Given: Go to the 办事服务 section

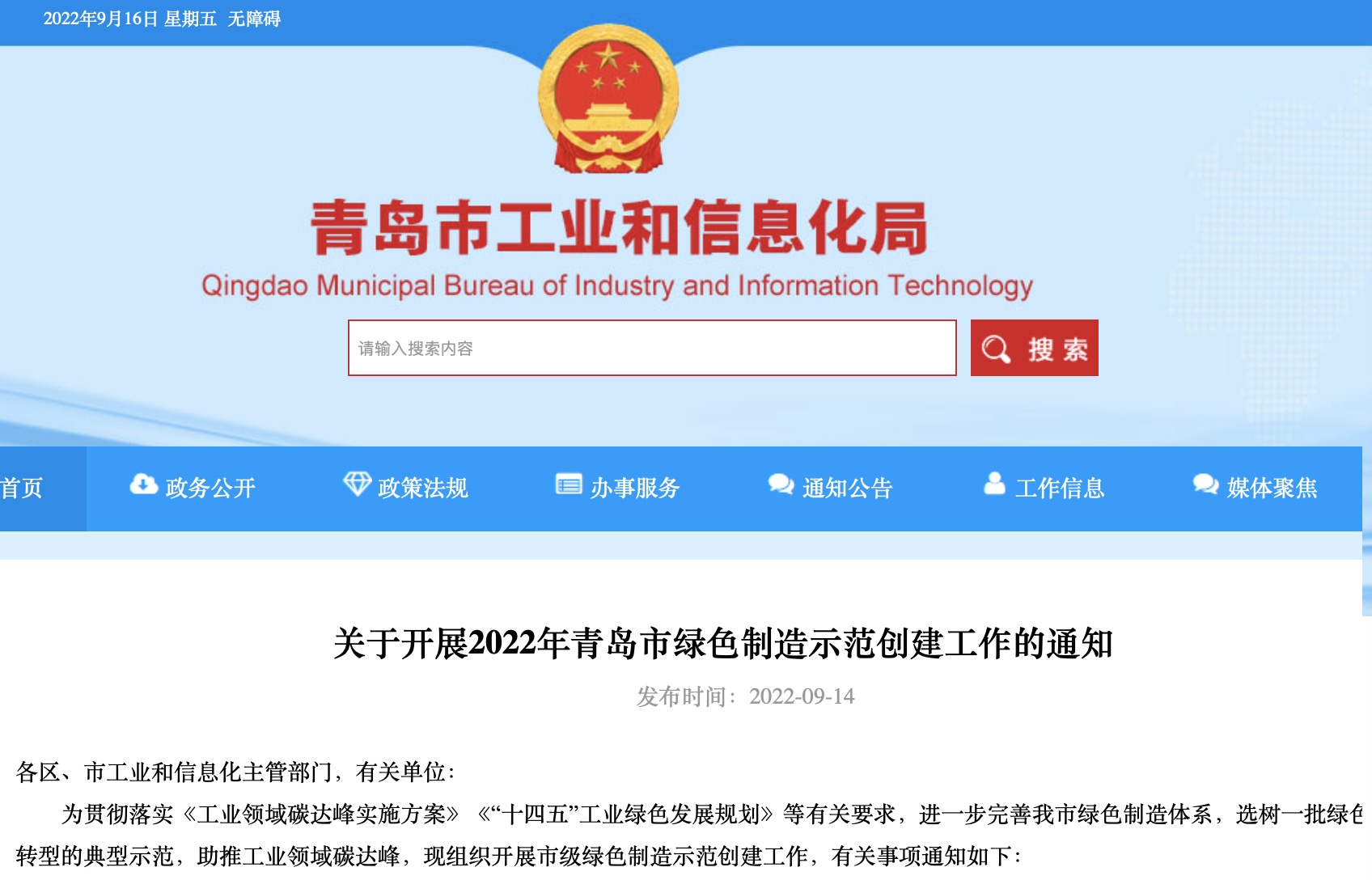Looking at the screenshot, I should [x=635, y=488].
